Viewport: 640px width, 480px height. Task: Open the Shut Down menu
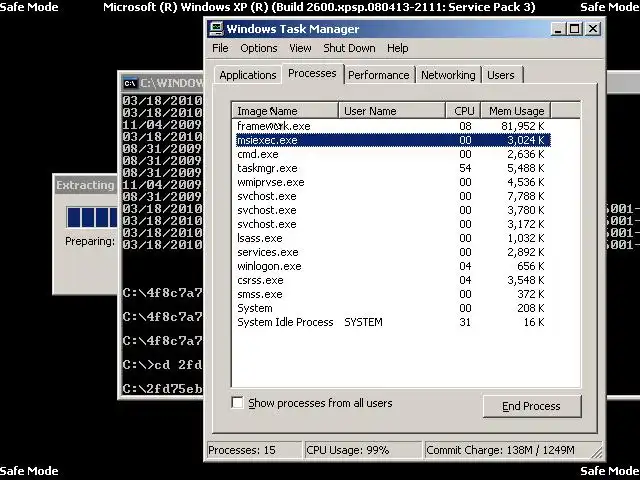click(x=349, y=48)
